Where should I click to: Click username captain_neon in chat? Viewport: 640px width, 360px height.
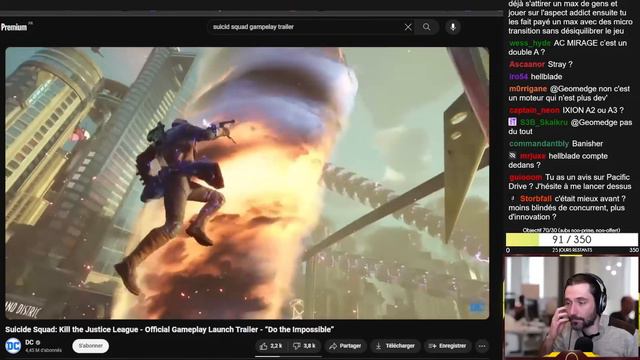point(534,110)
